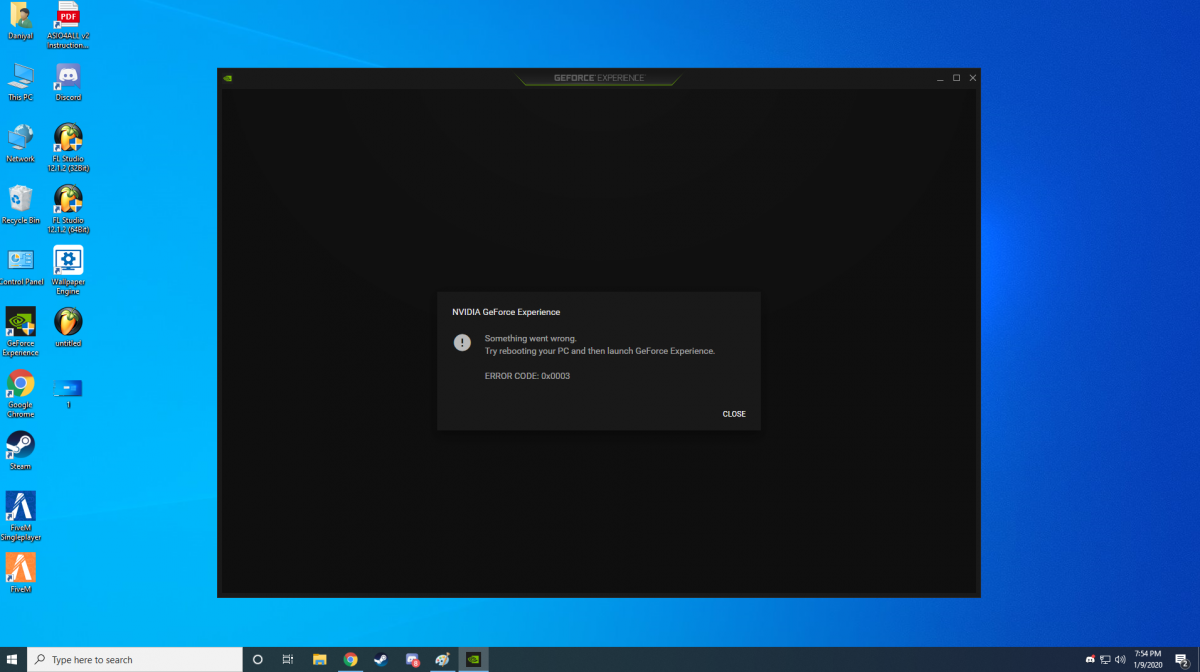Open the taskbar clock showing 7:54 PM
This screenshot has width=1200, height=672.
coord(1147,659)
